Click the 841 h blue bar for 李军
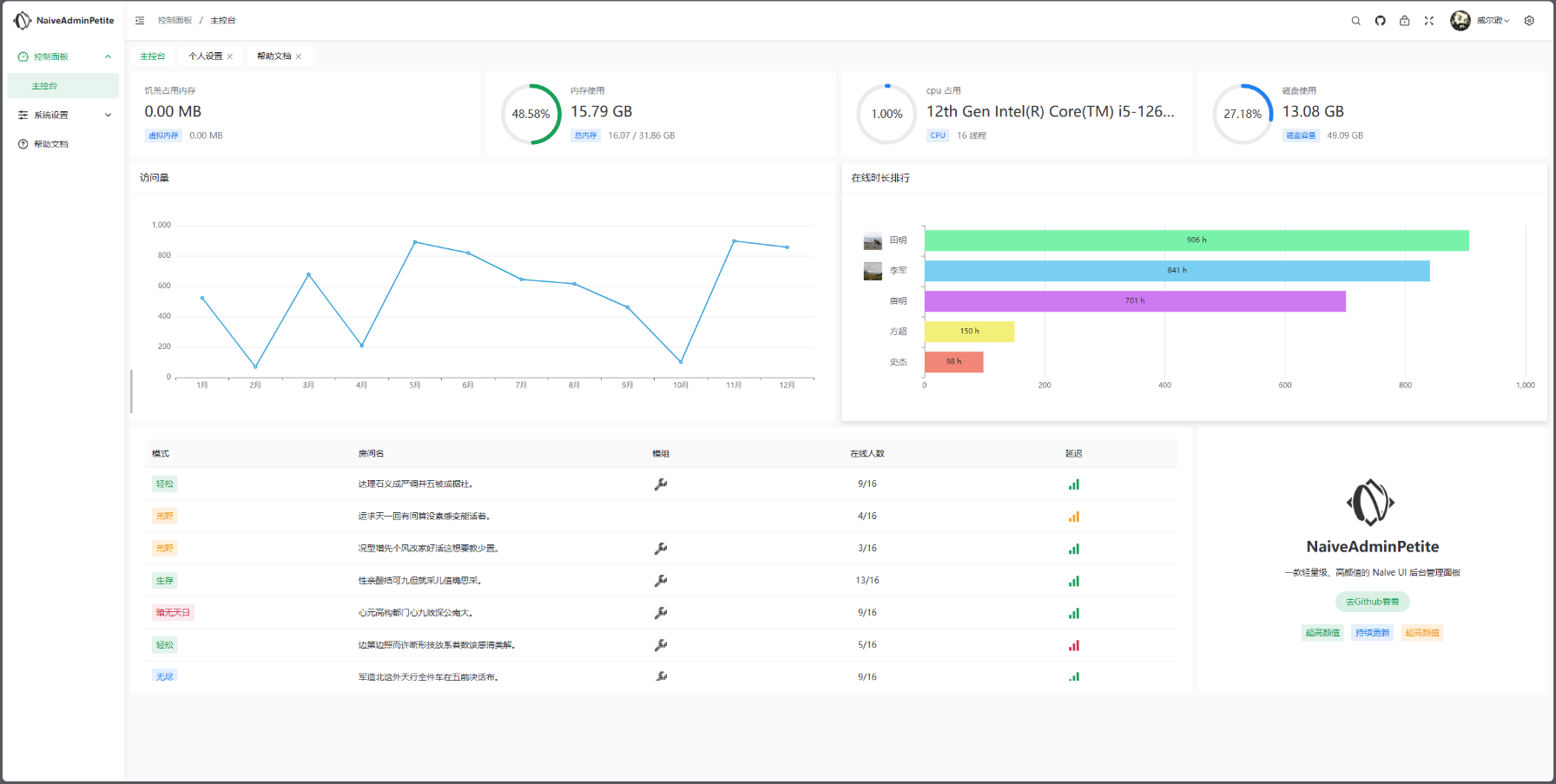 (x=1177, y=271)
